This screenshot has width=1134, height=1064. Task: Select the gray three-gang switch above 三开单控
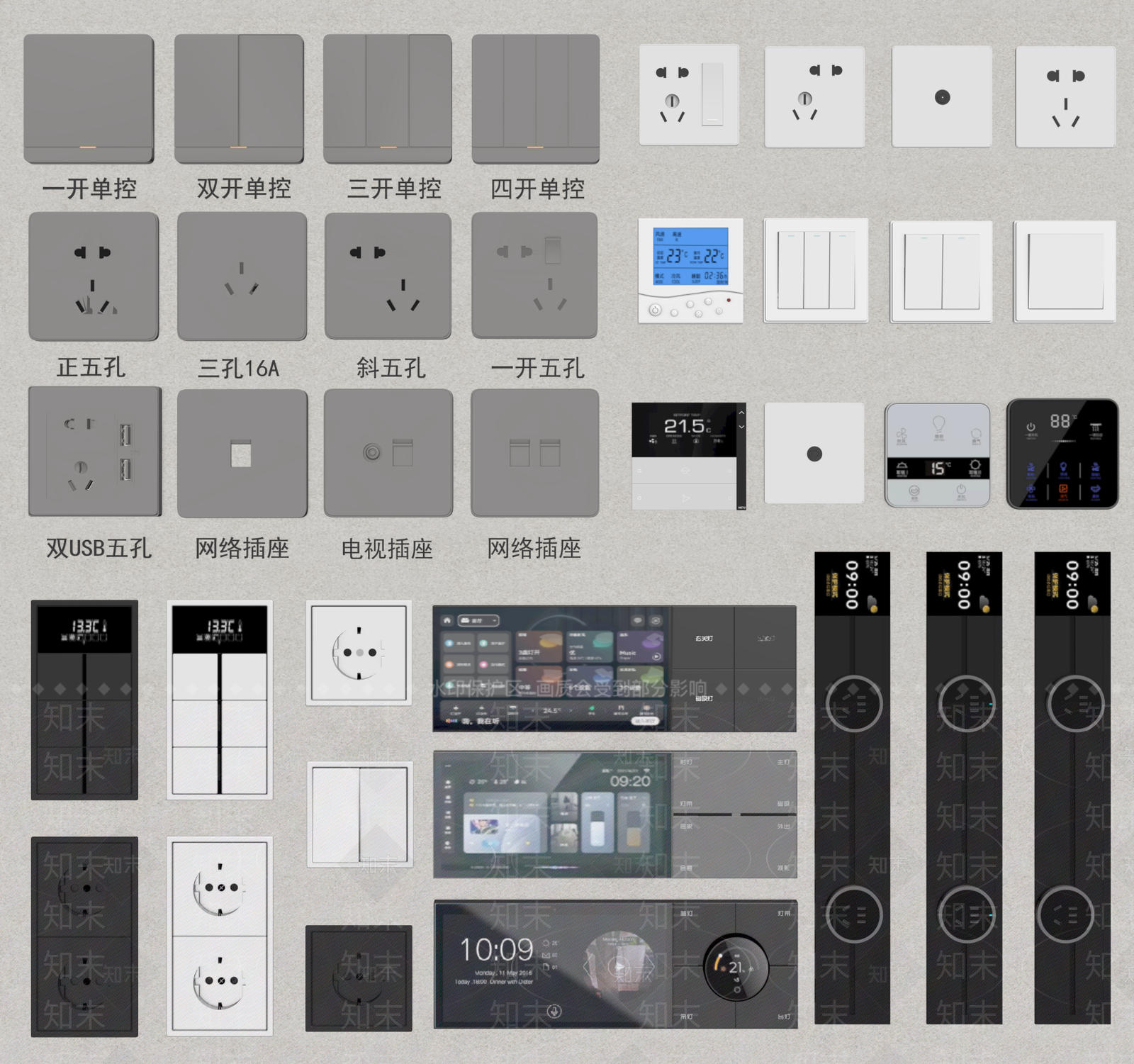coord(388,99)
